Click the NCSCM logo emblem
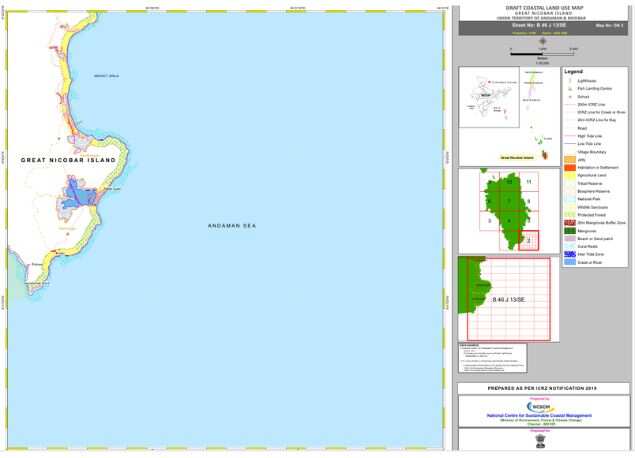This screenshot has width=635, height=458. pos(541,407)
